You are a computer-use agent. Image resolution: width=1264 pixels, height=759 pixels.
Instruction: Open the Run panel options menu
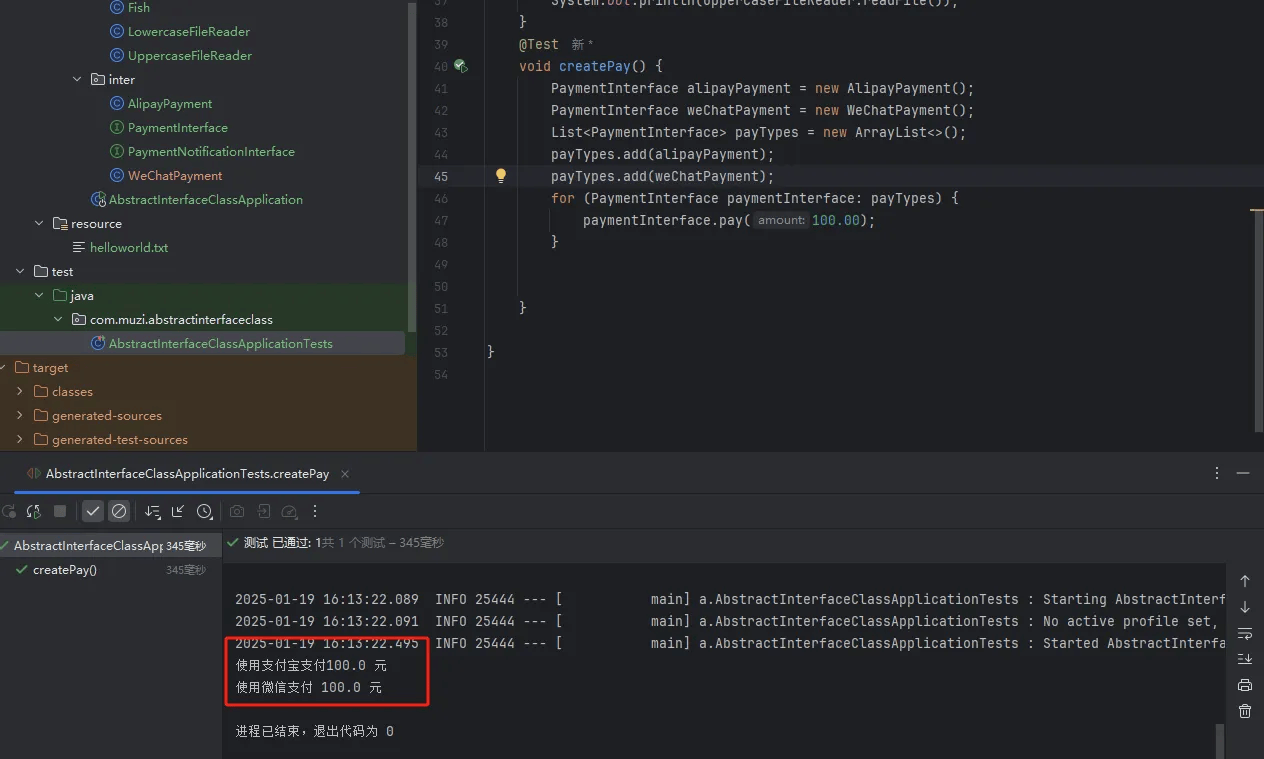[x=1217, y=473]
